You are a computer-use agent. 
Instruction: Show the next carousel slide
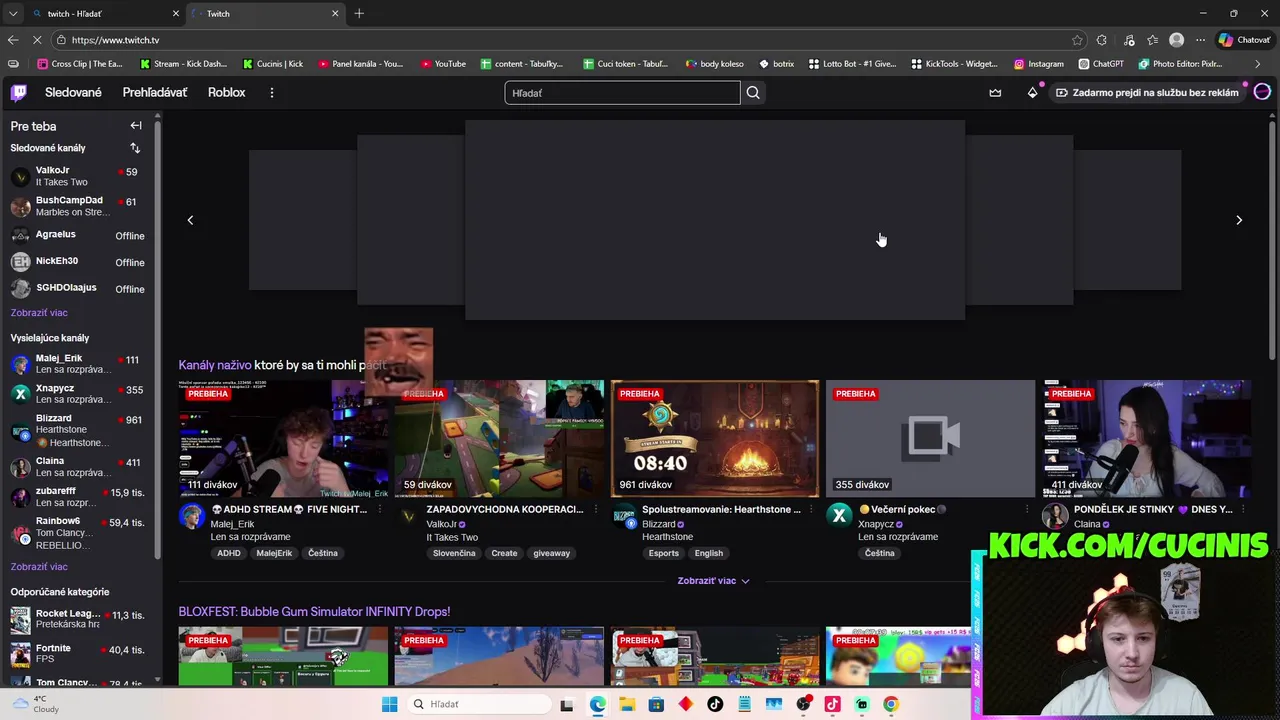1239,220
